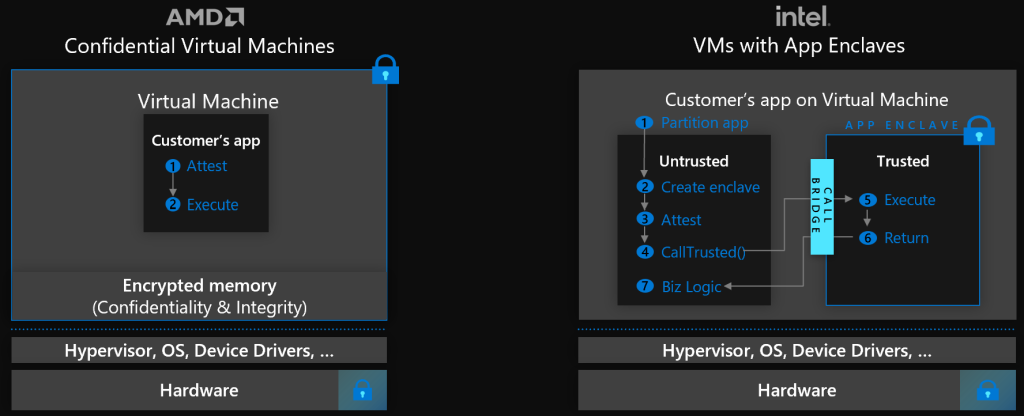Click 'Encrypted memory' label

click(x=200, y=285)
